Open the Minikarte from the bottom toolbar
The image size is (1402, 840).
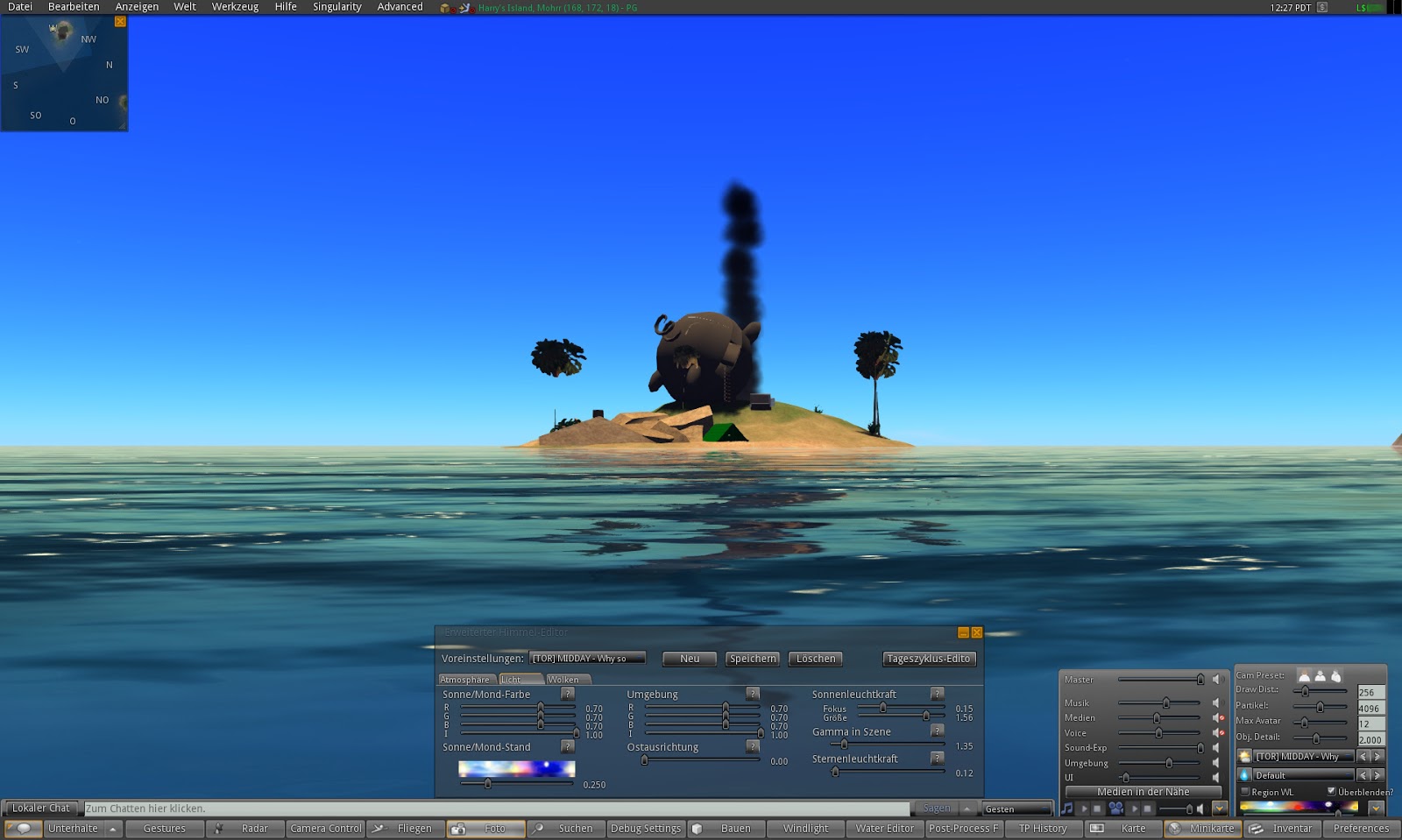(1203, 828)
